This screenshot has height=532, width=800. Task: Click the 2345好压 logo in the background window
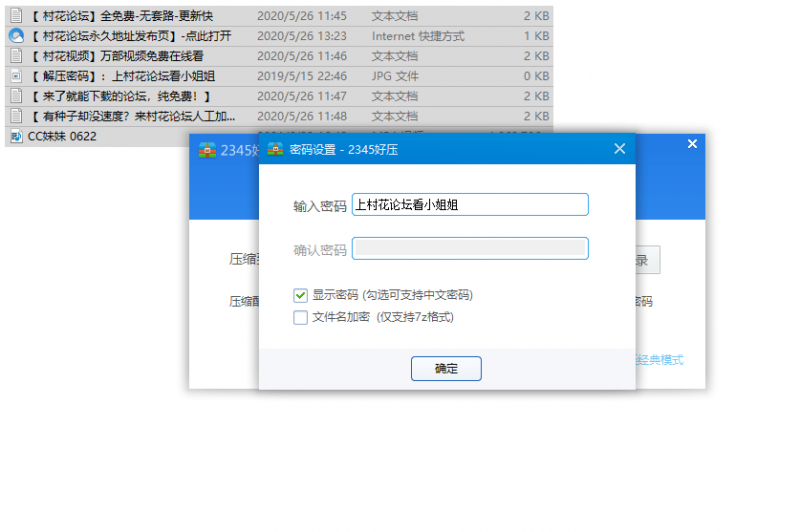tap(206, 150)
